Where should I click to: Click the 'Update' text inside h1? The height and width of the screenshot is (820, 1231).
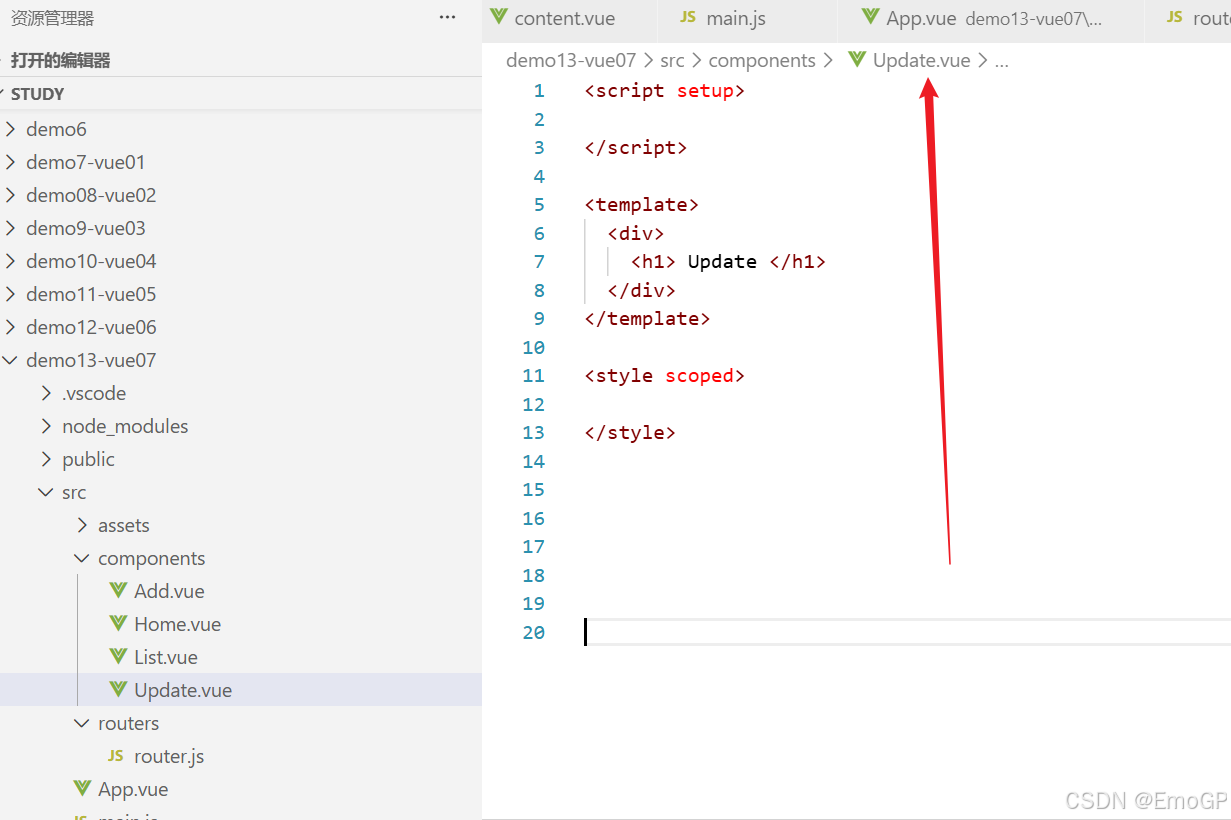point(722,262)
